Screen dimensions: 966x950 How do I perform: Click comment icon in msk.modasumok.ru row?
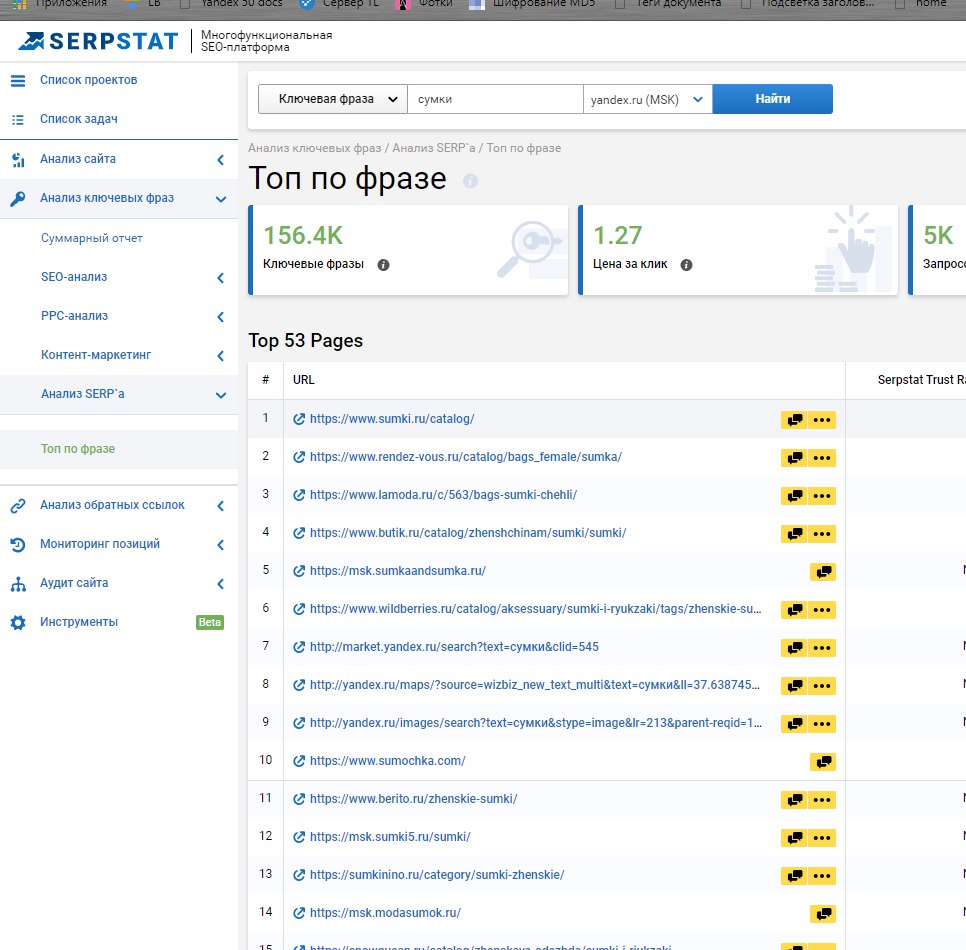823,914
